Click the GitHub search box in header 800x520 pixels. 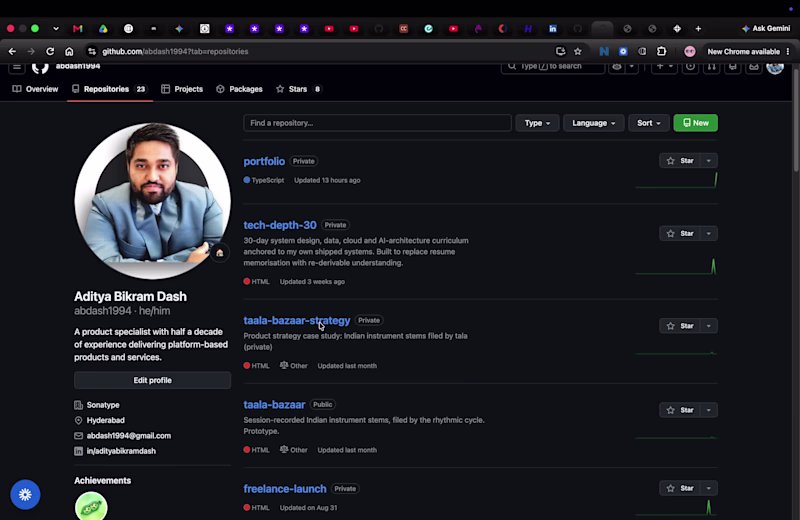click(x=553, y=66)
